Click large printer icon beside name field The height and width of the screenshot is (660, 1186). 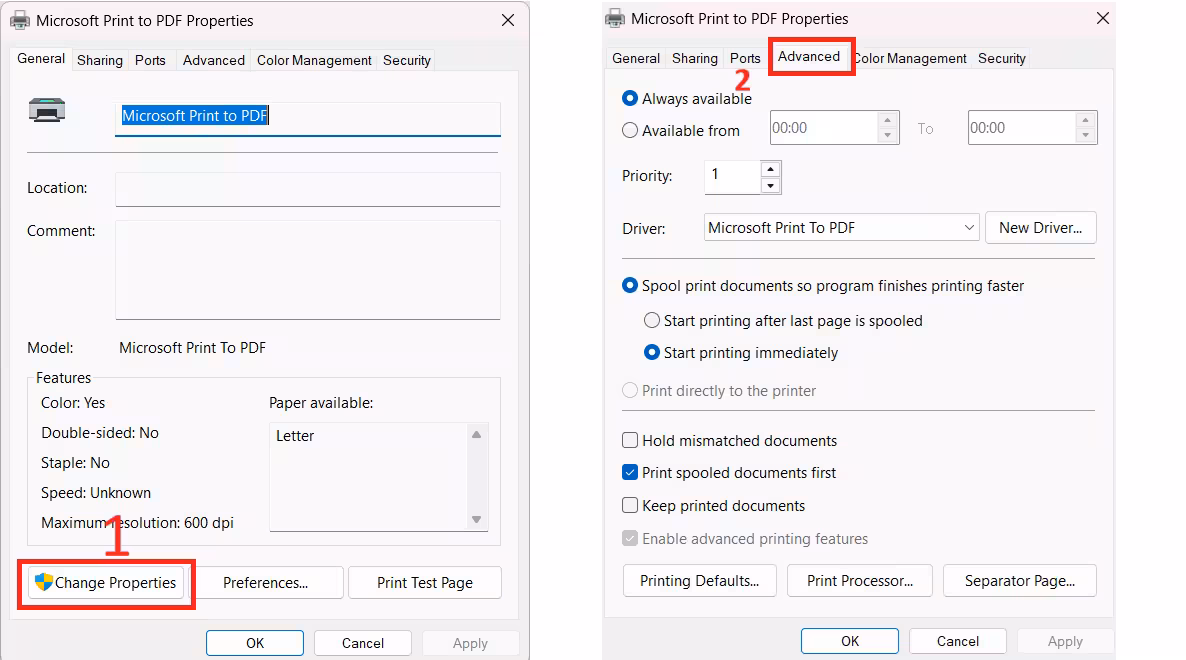(47, 110)
